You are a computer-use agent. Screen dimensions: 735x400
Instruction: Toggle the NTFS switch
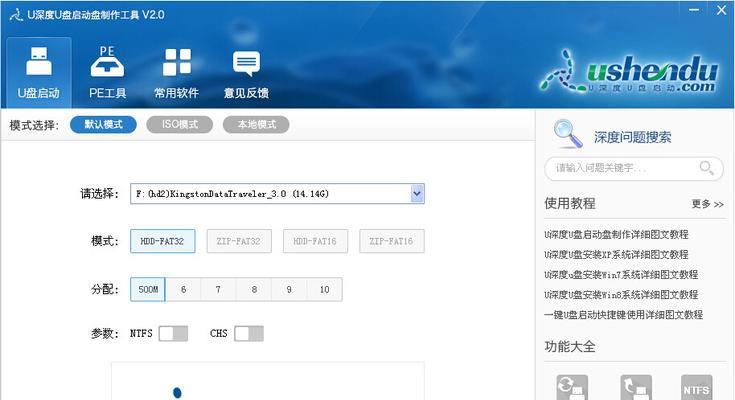pos(173,334)
